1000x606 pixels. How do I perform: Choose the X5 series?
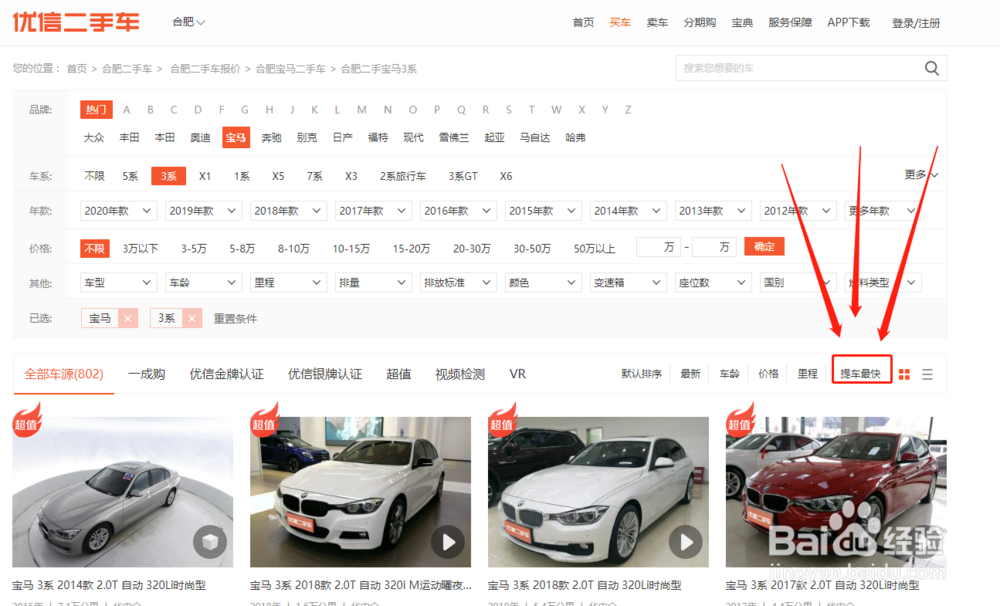tap(278, 176)
